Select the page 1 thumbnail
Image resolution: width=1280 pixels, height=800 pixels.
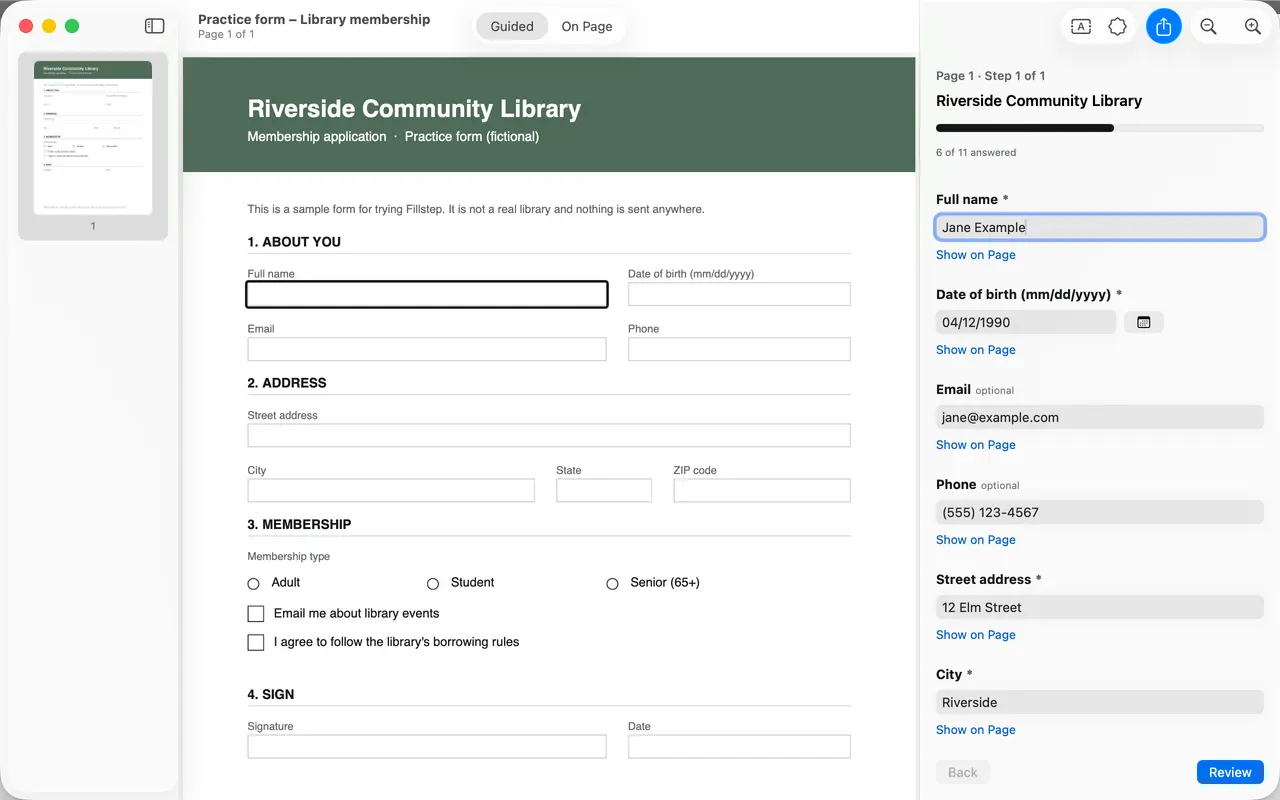93,138
